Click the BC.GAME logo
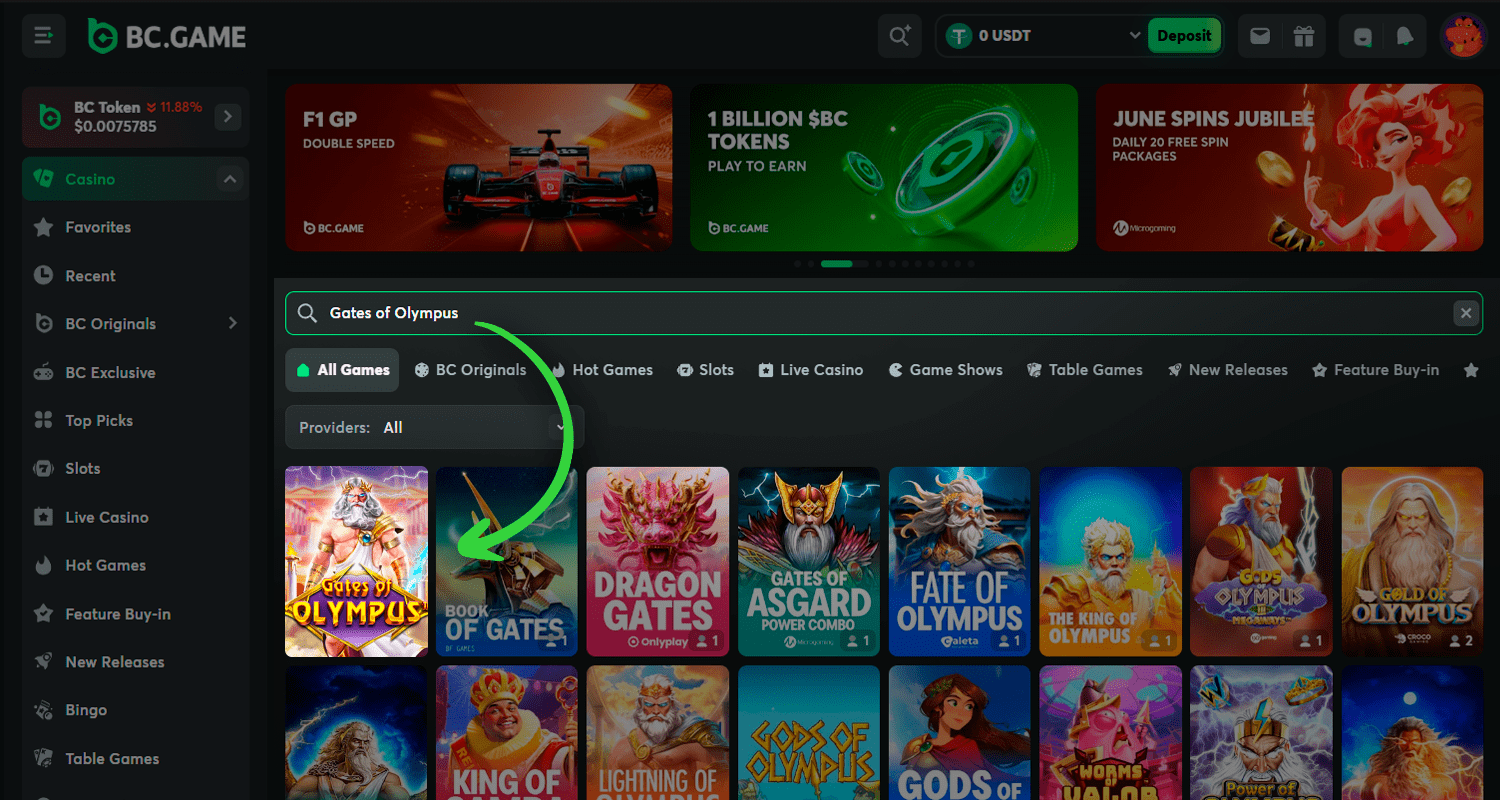This screenshot has width=1500, height=800. tap(167, 36)
